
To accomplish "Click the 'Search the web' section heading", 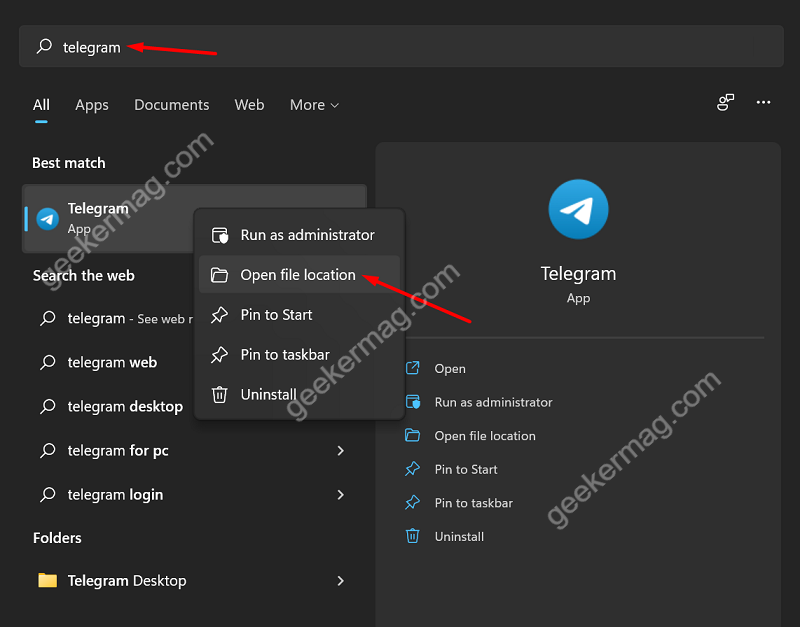I will [x=84, y=275].
